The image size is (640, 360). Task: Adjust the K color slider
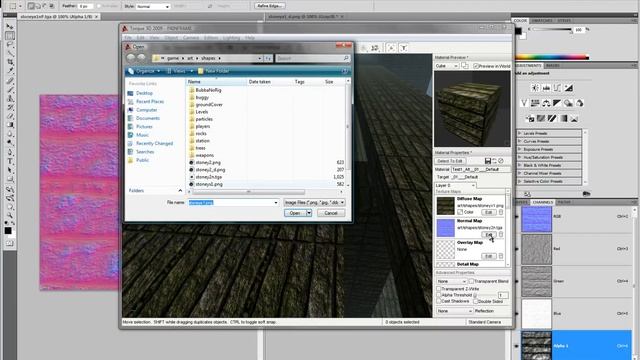(x=552, y=29)
